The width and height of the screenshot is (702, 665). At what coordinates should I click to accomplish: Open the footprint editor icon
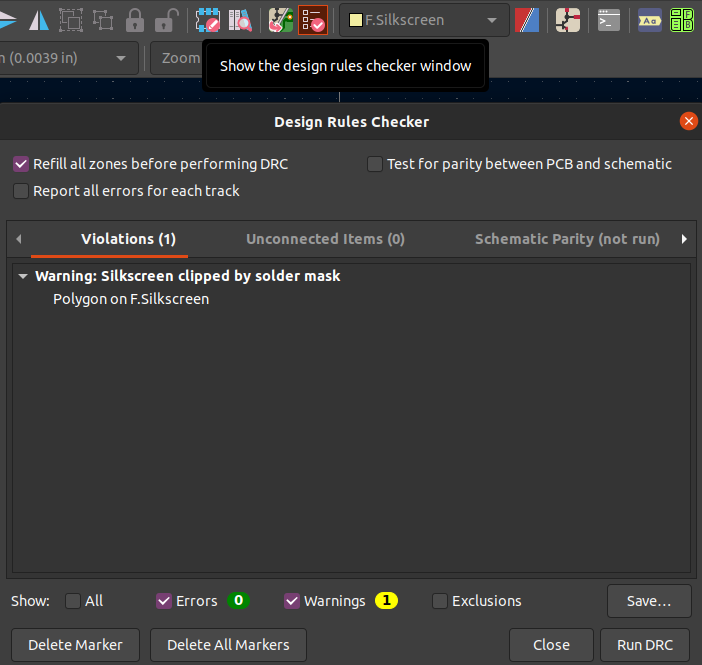(208, 19)
